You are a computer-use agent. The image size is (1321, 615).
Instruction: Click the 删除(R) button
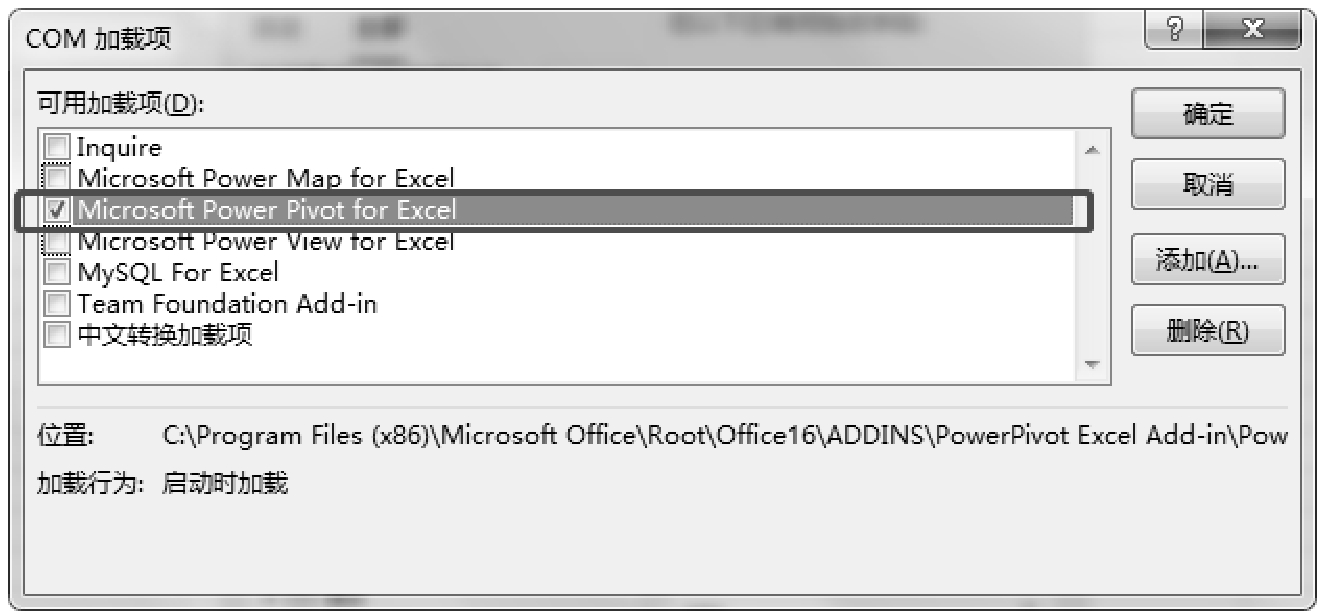point(1207,331)
